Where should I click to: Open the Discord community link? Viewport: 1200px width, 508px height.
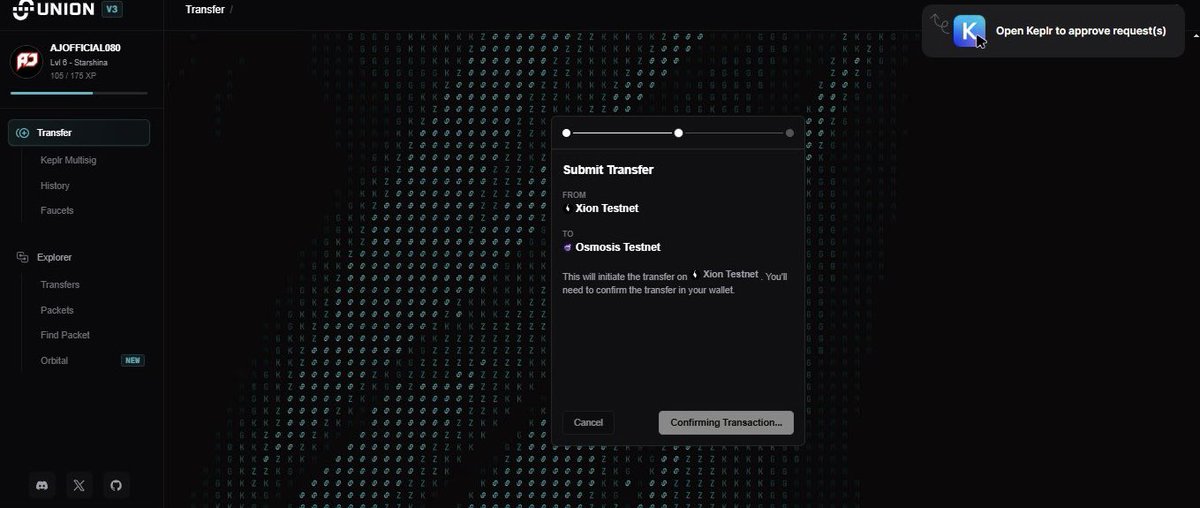[x=42, y=486]
